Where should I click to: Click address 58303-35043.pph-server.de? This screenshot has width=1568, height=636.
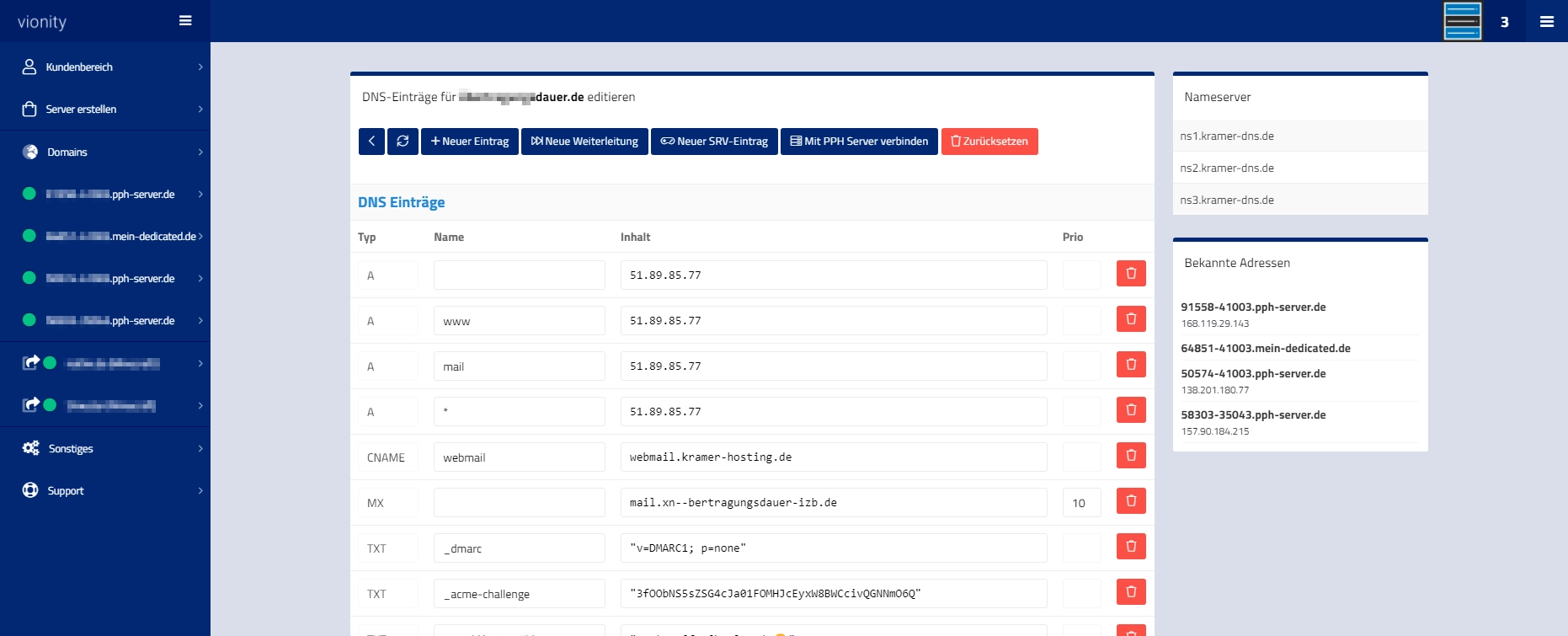(x=1253, y=414)
